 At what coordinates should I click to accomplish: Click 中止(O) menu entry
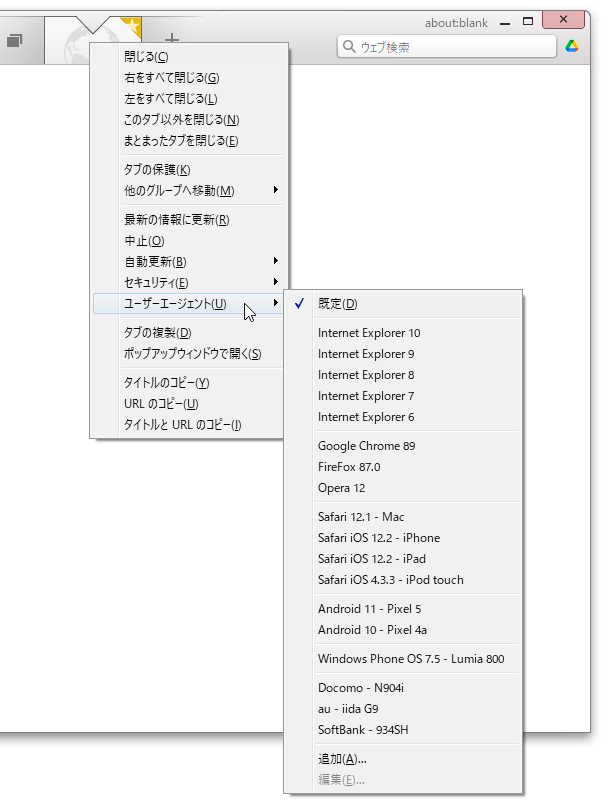pos(188,241)
